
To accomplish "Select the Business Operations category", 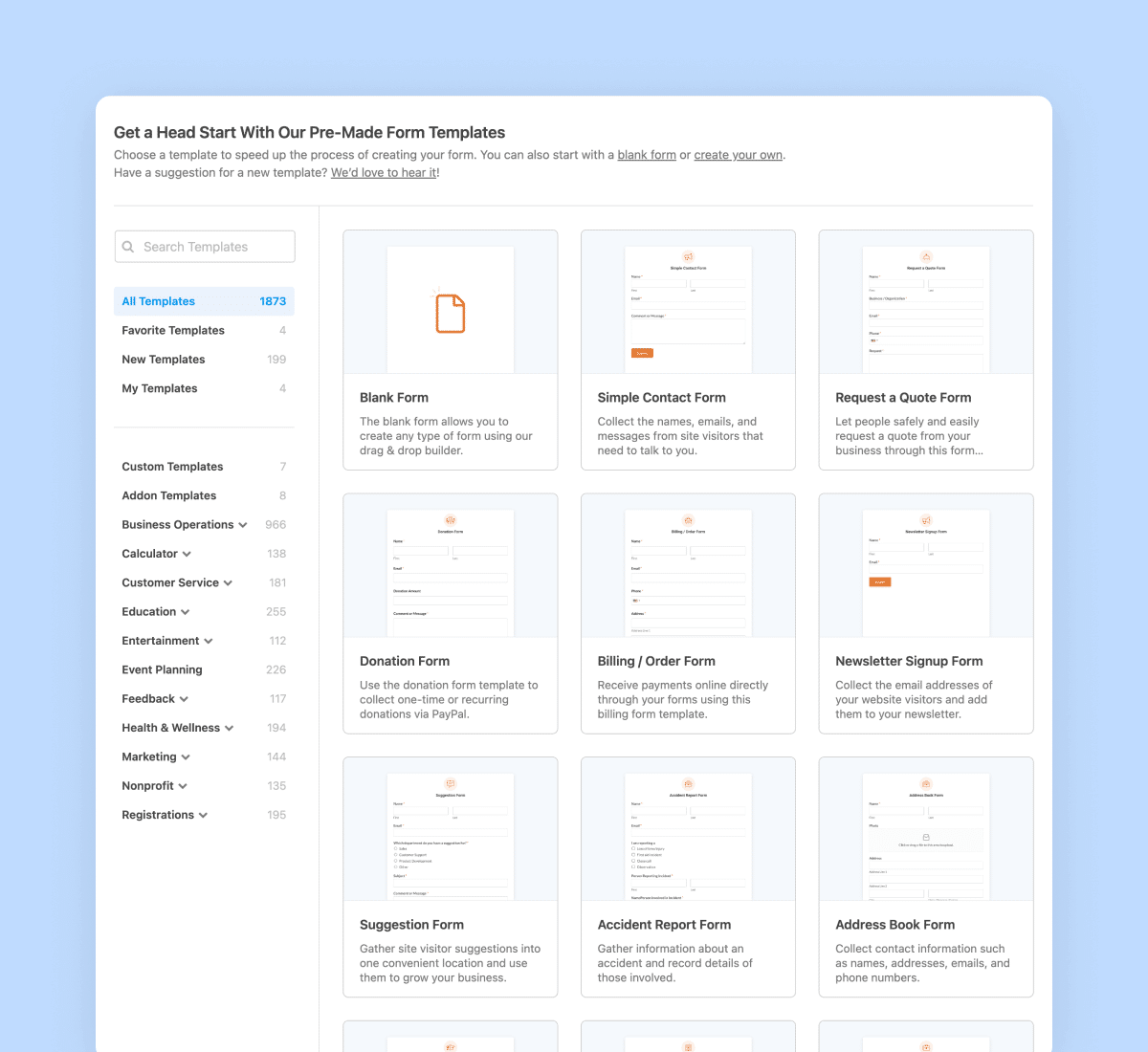I will 178,524.
